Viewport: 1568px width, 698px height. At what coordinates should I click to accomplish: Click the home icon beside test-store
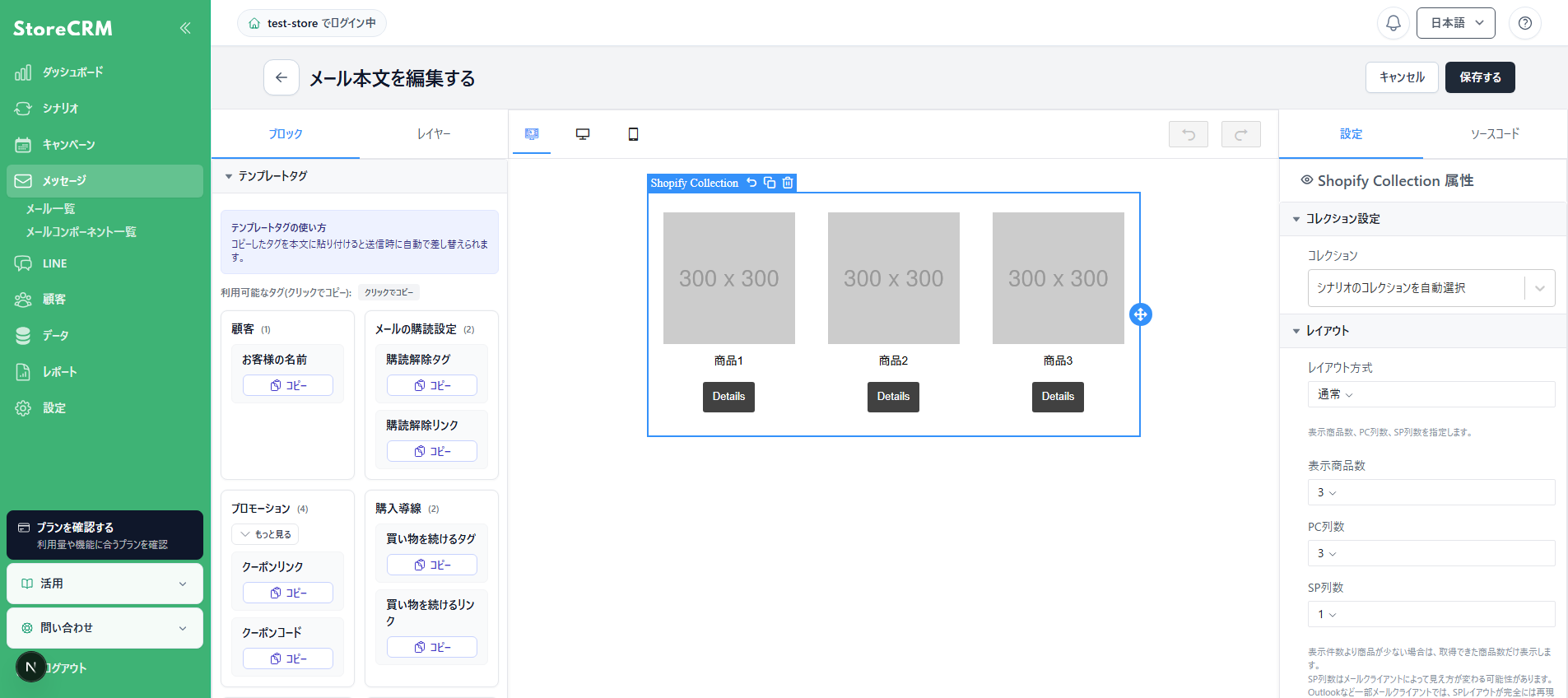pos(254,23)
